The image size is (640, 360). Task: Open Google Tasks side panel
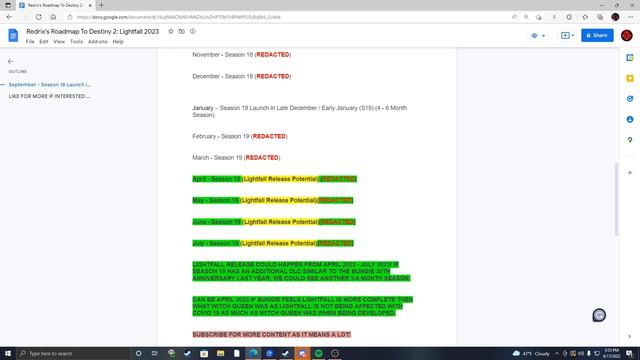coord(630,99)
